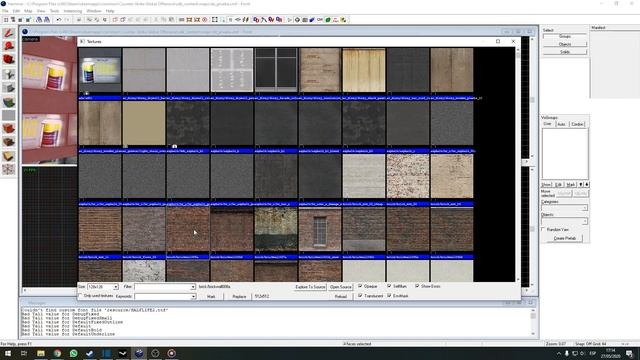Viewport: 640px width, 360px height.
Task: Click the Groups select button
Action: click(565, 36)
